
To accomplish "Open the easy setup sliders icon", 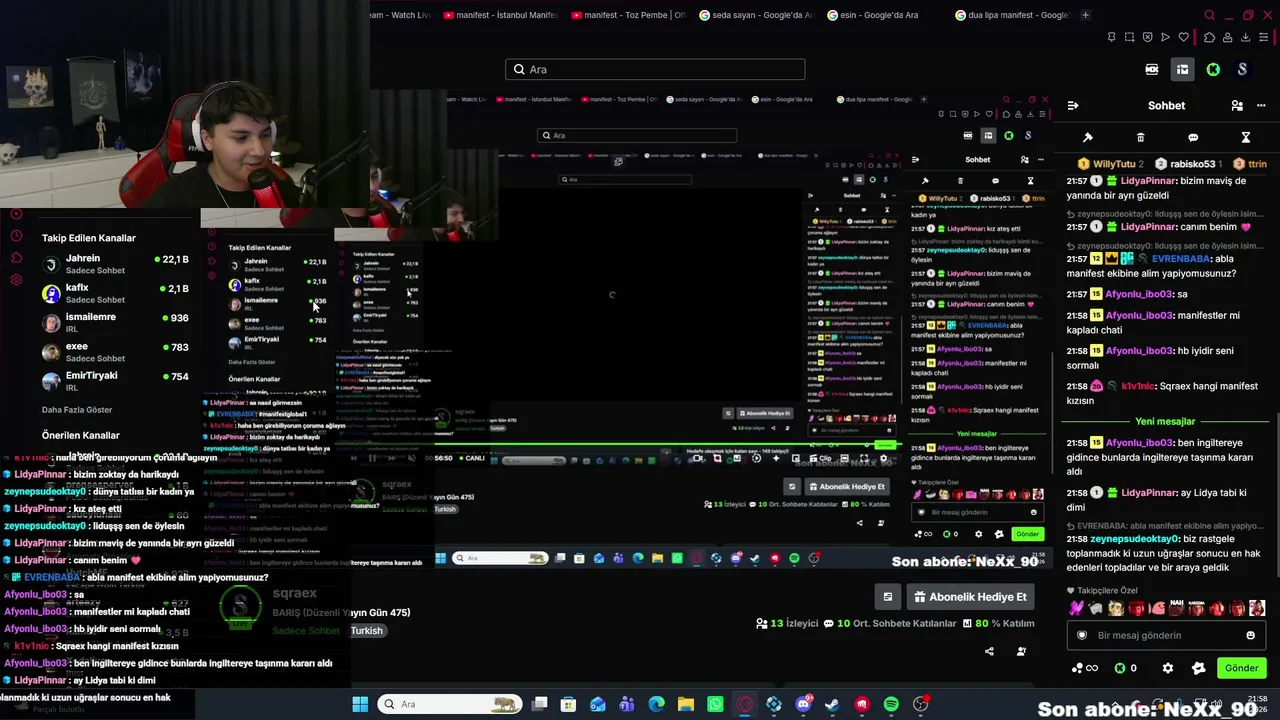I will (x=1264, y=37).
